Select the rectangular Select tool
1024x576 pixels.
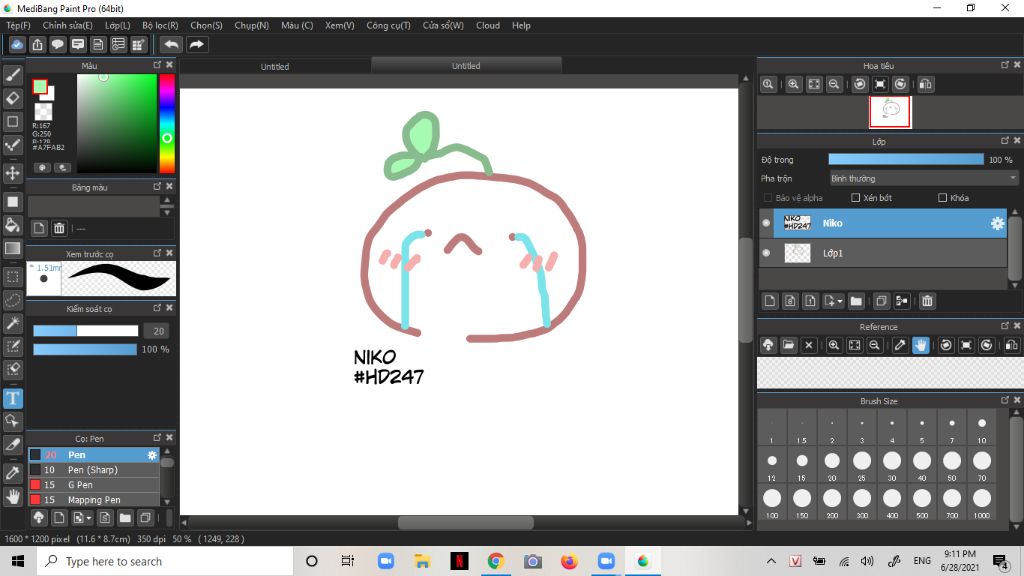click(x=12, y=277)
